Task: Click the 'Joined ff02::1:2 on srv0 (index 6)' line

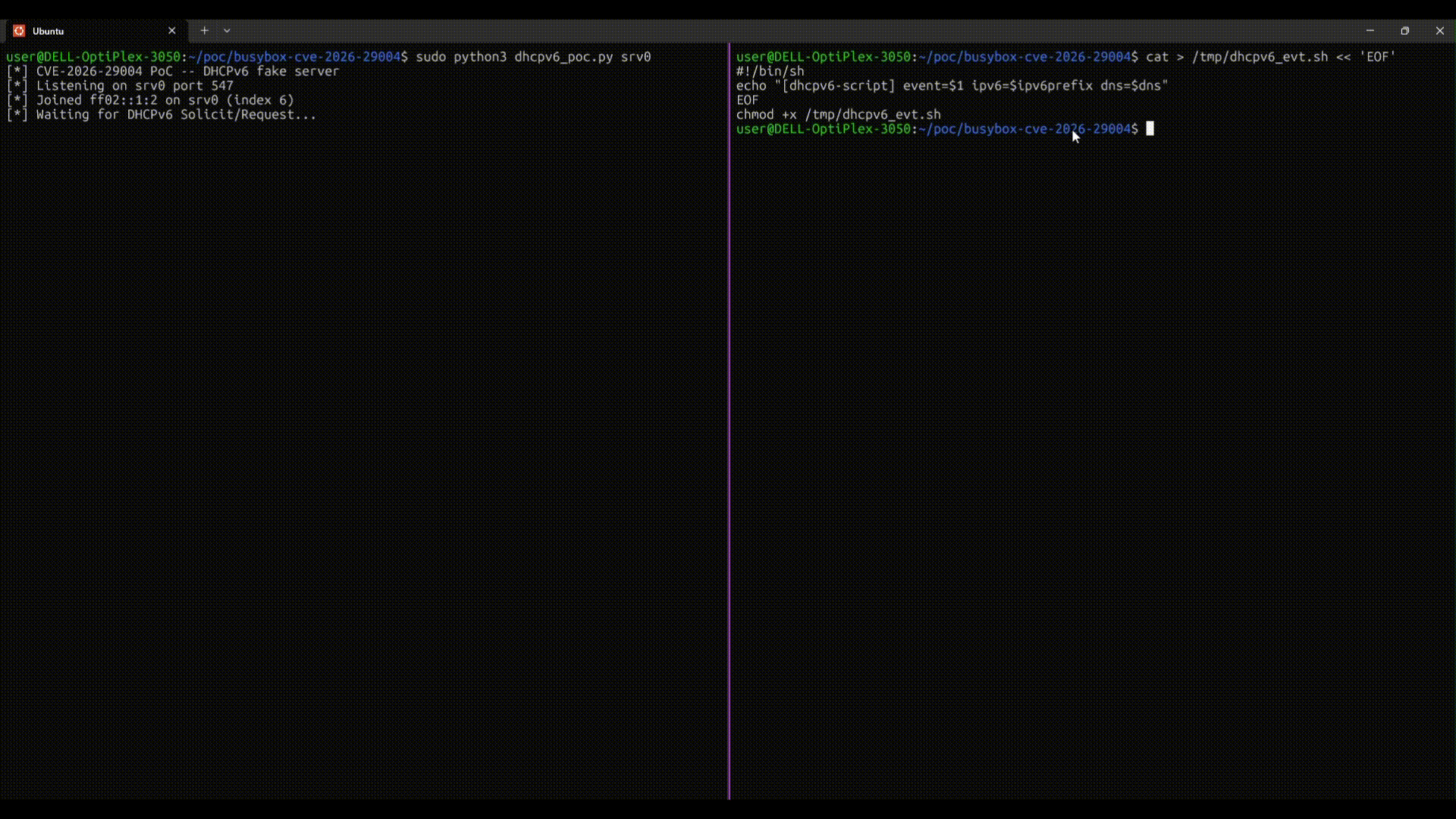Action: [x=165, y=100]
